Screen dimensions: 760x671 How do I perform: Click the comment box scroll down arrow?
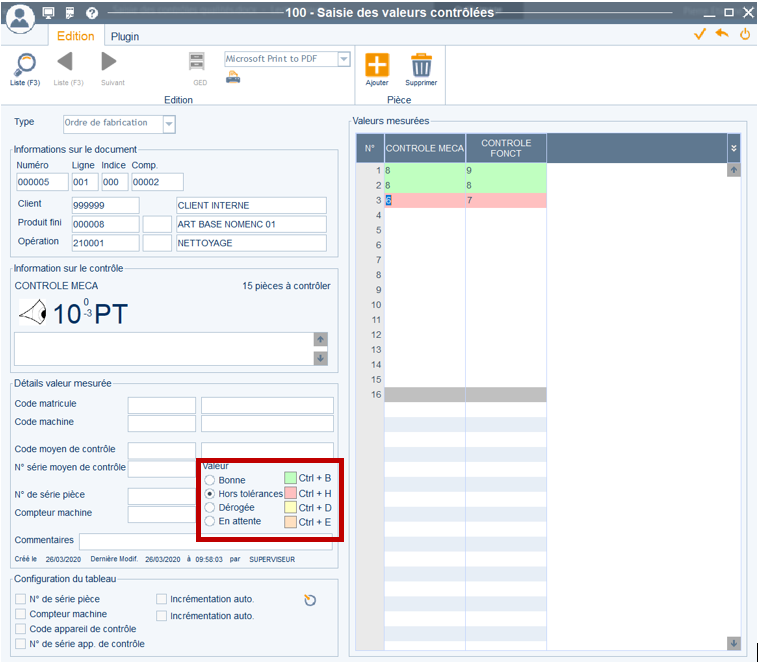pyautogui.click(x=320, y=358)
